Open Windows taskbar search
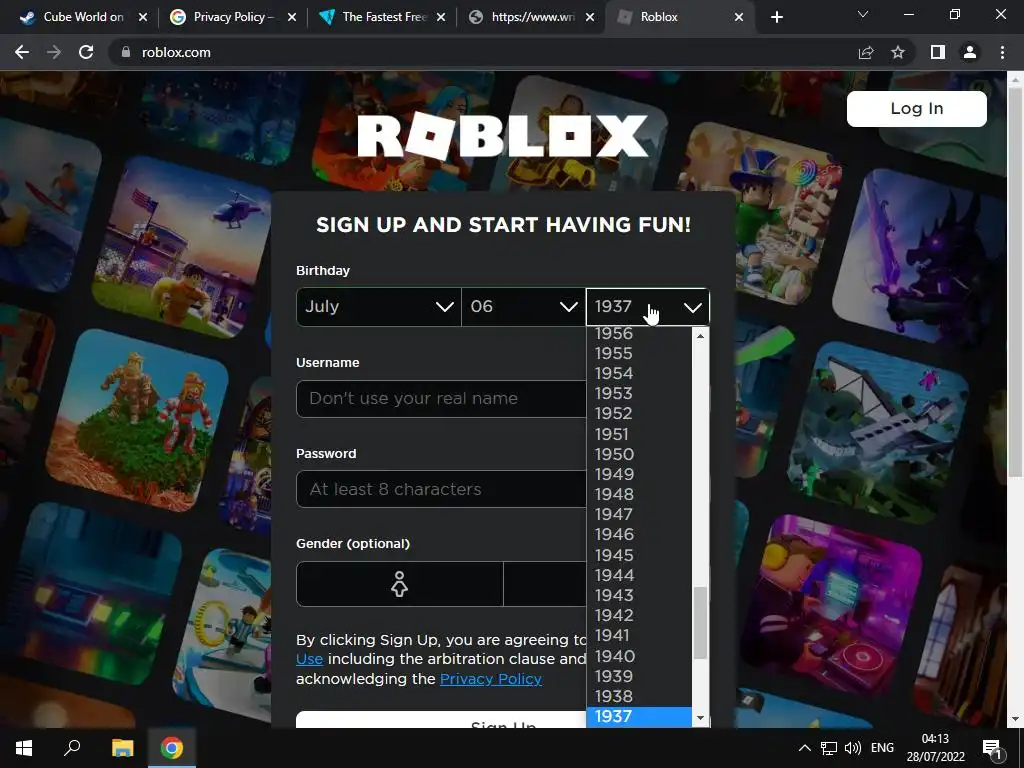This screenshot has height=768, width=1024. (x=72, y=748)
